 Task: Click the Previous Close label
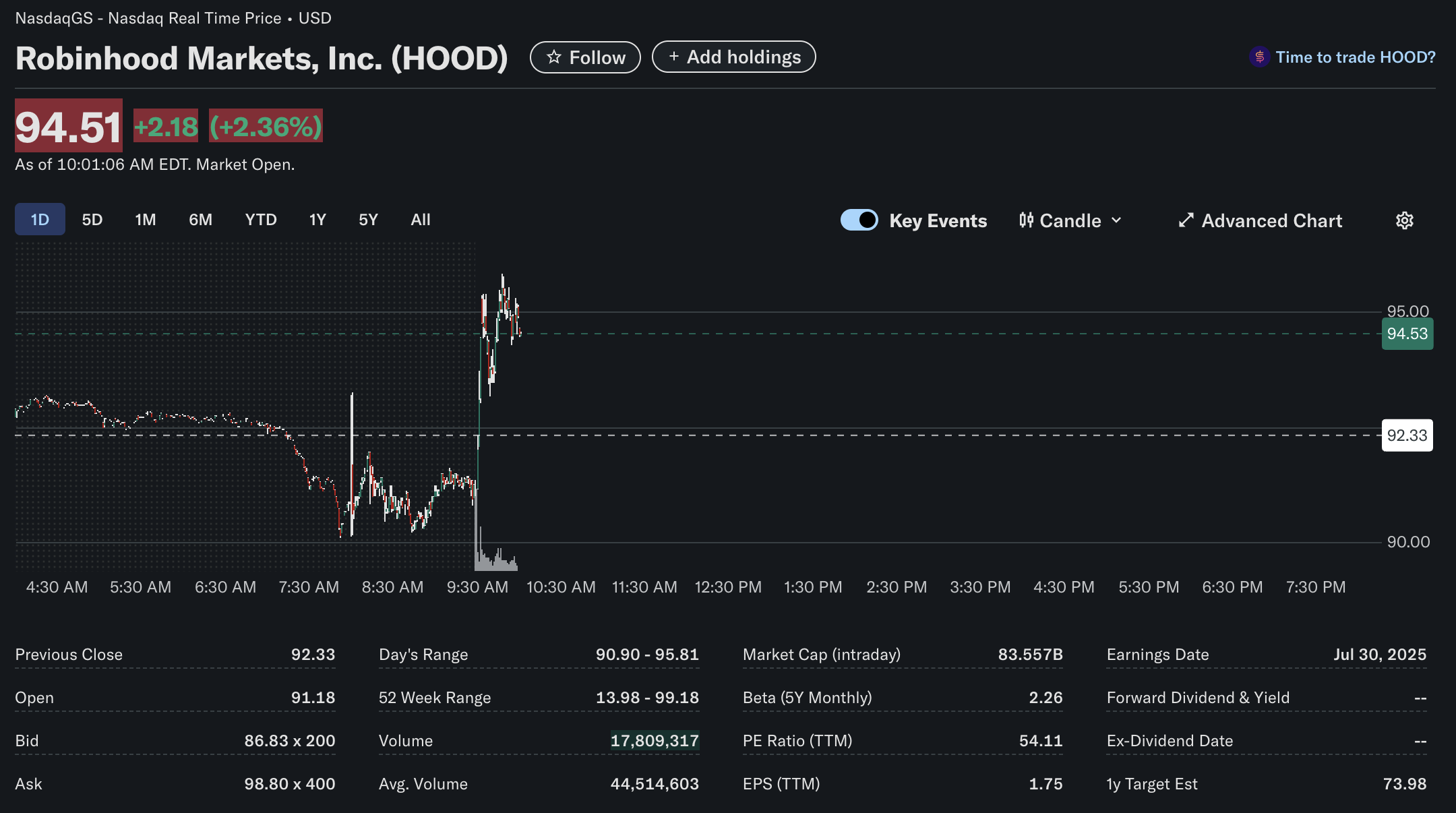coord(69,655)
